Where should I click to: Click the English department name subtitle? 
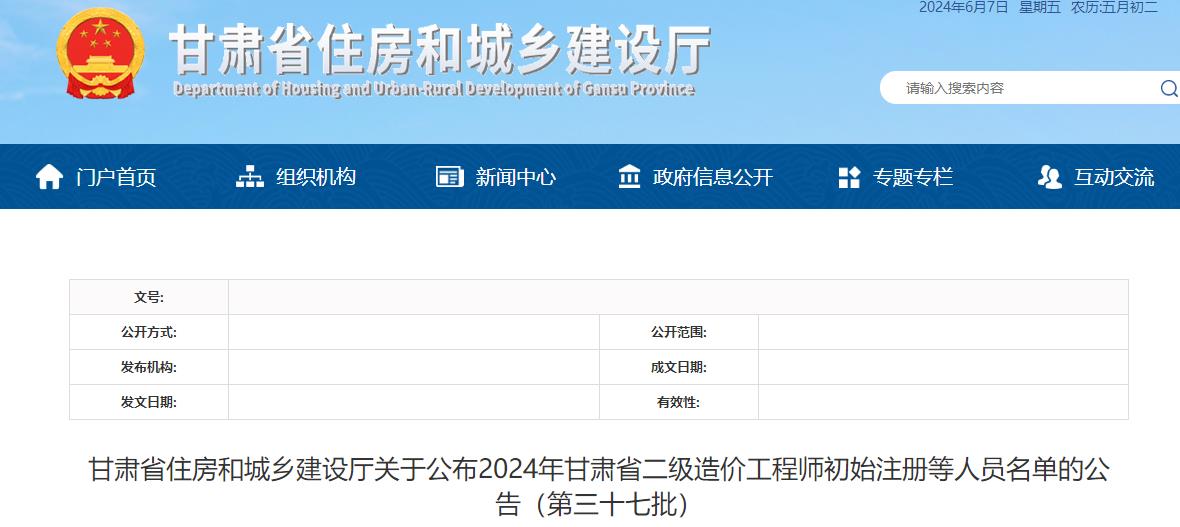pyautogui.click(x=433, y=89)
